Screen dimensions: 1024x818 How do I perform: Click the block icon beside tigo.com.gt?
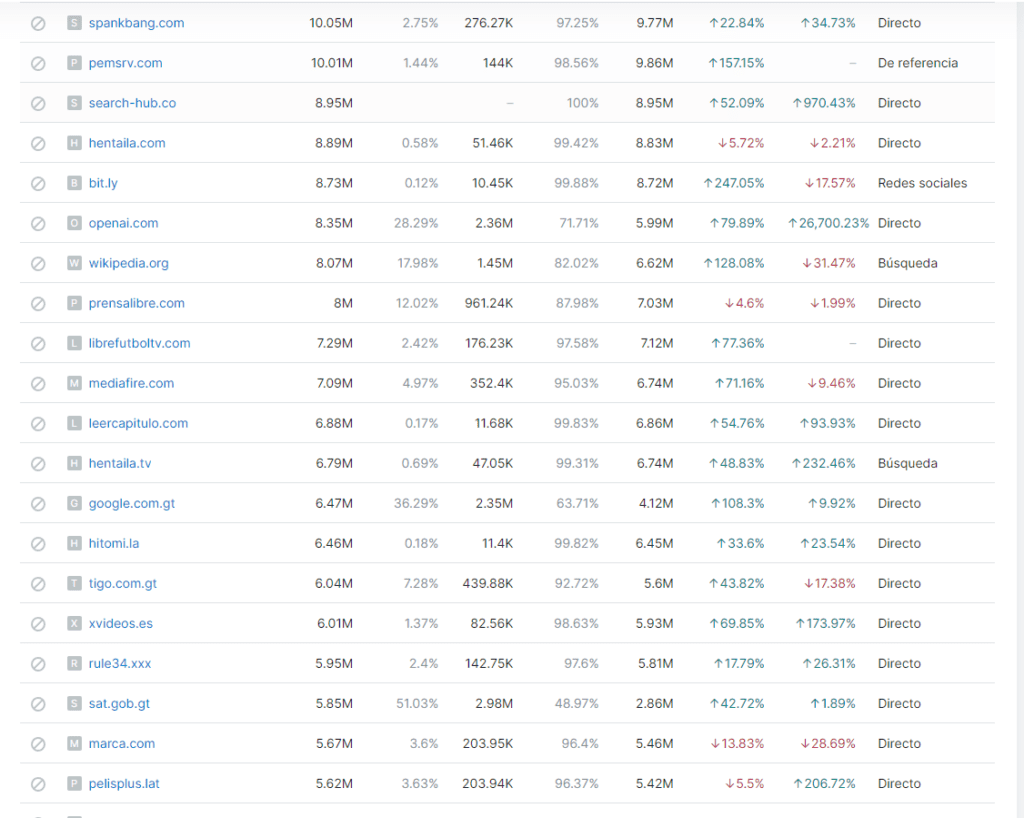coord(38,584)
